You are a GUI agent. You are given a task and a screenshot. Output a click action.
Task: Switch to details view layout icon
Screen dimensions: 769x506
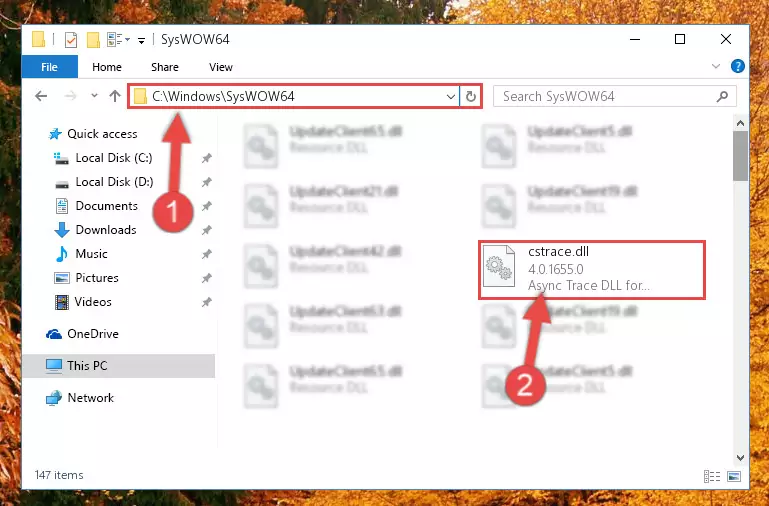click(x=712, y=476)
